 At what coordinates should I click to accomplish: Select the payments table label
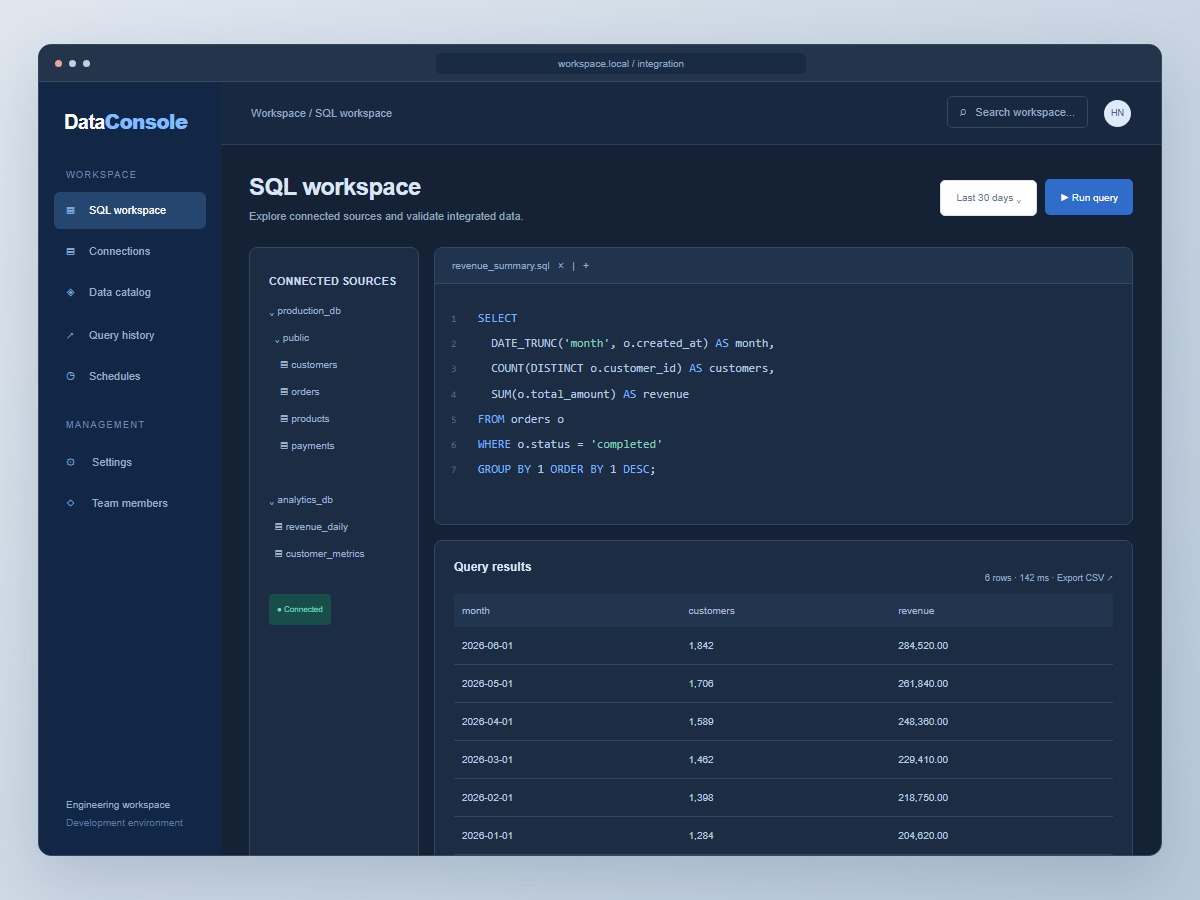tap(313, 446)
